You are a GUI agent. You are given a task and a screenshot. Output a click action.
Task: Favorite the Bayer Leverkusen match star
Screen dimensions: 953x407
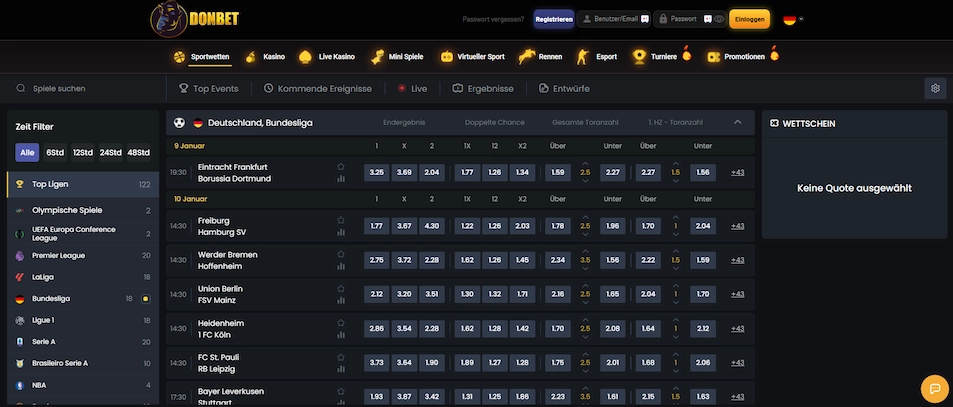pos(341,391)
